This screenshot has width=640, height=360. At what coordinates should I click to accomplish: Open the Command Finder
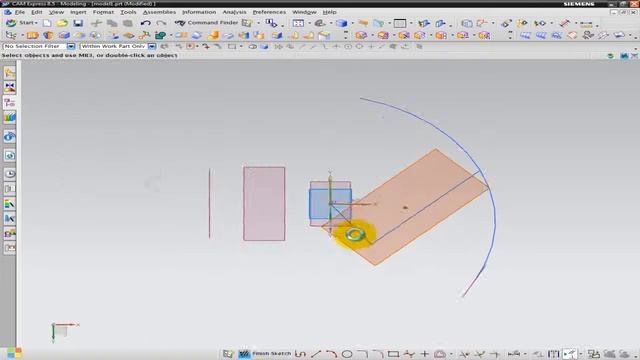207,23
